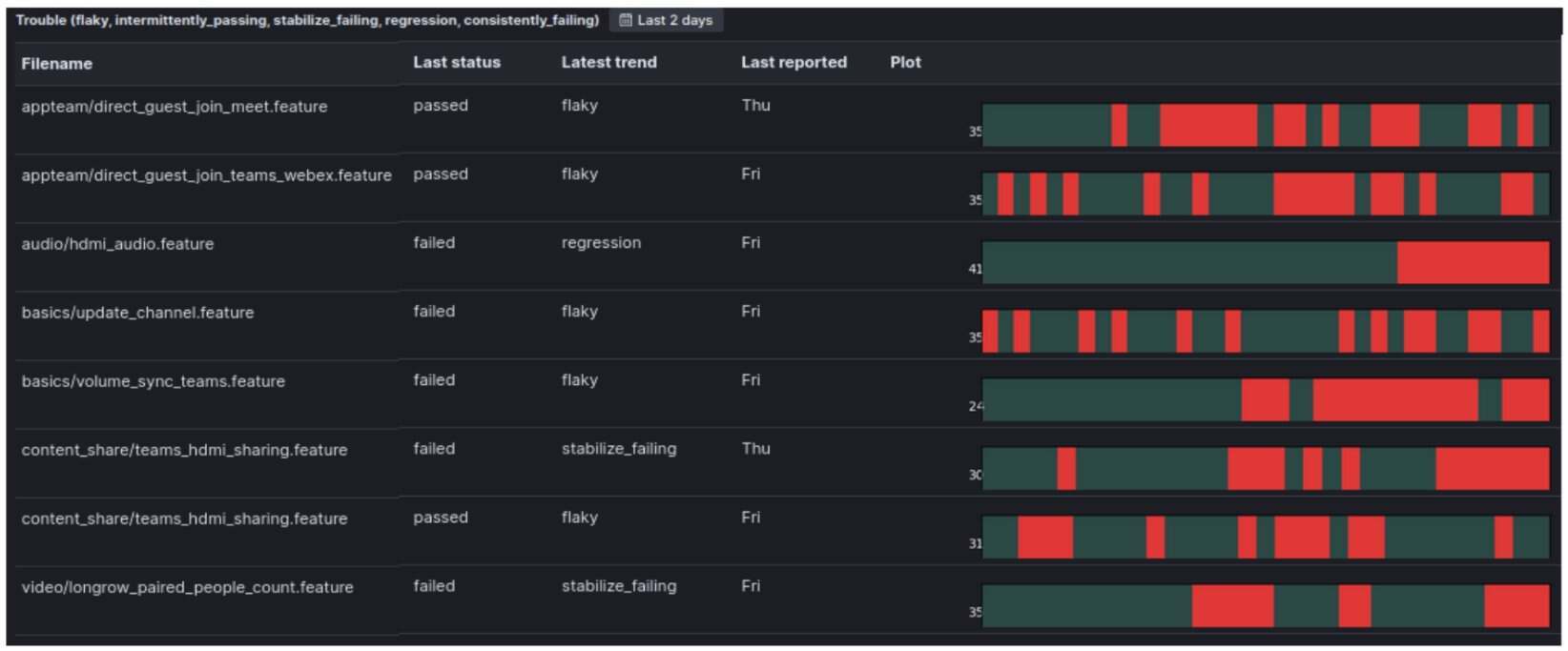
Task: Open the stabilize_failing teams_hdmi_sharing.feature filename
Action: 184,450
